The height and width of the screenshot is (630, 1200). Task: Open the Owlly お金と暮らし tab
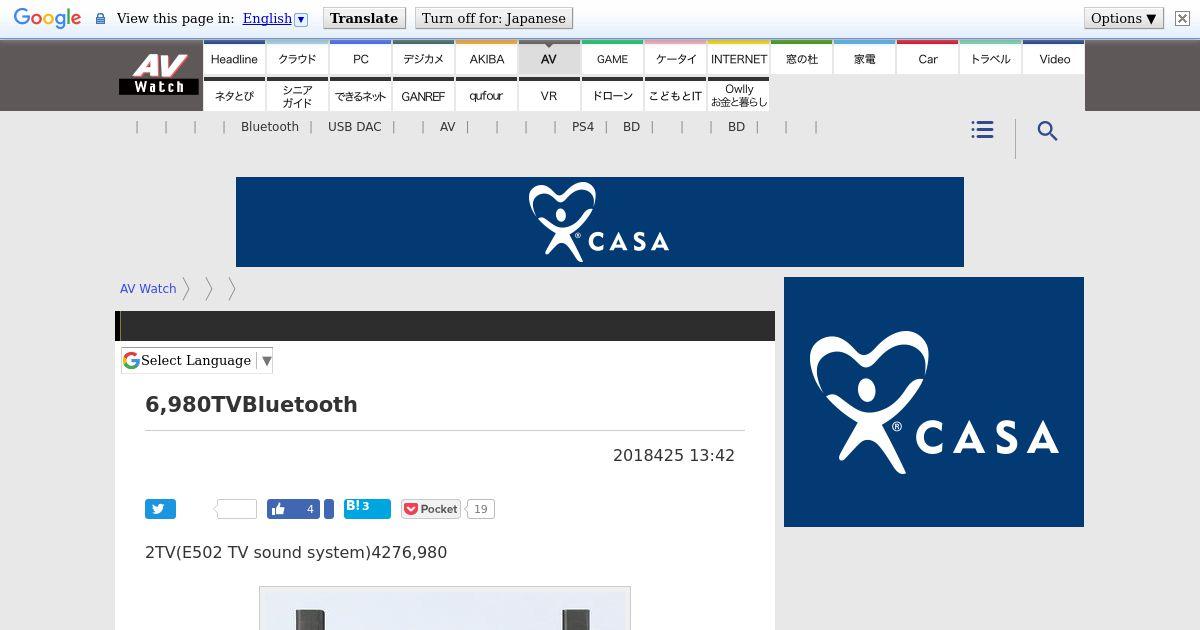739,96
